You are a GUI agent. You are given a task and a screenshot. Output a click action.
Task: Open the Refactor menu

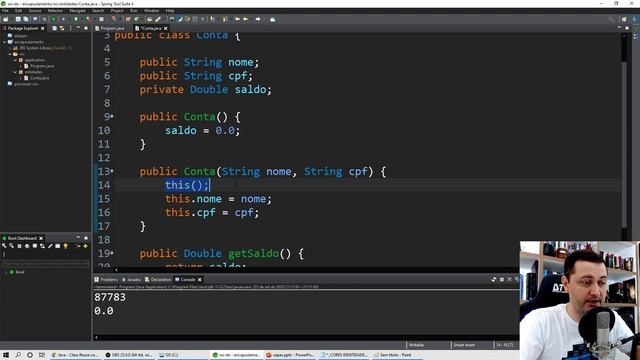(55, 11)
